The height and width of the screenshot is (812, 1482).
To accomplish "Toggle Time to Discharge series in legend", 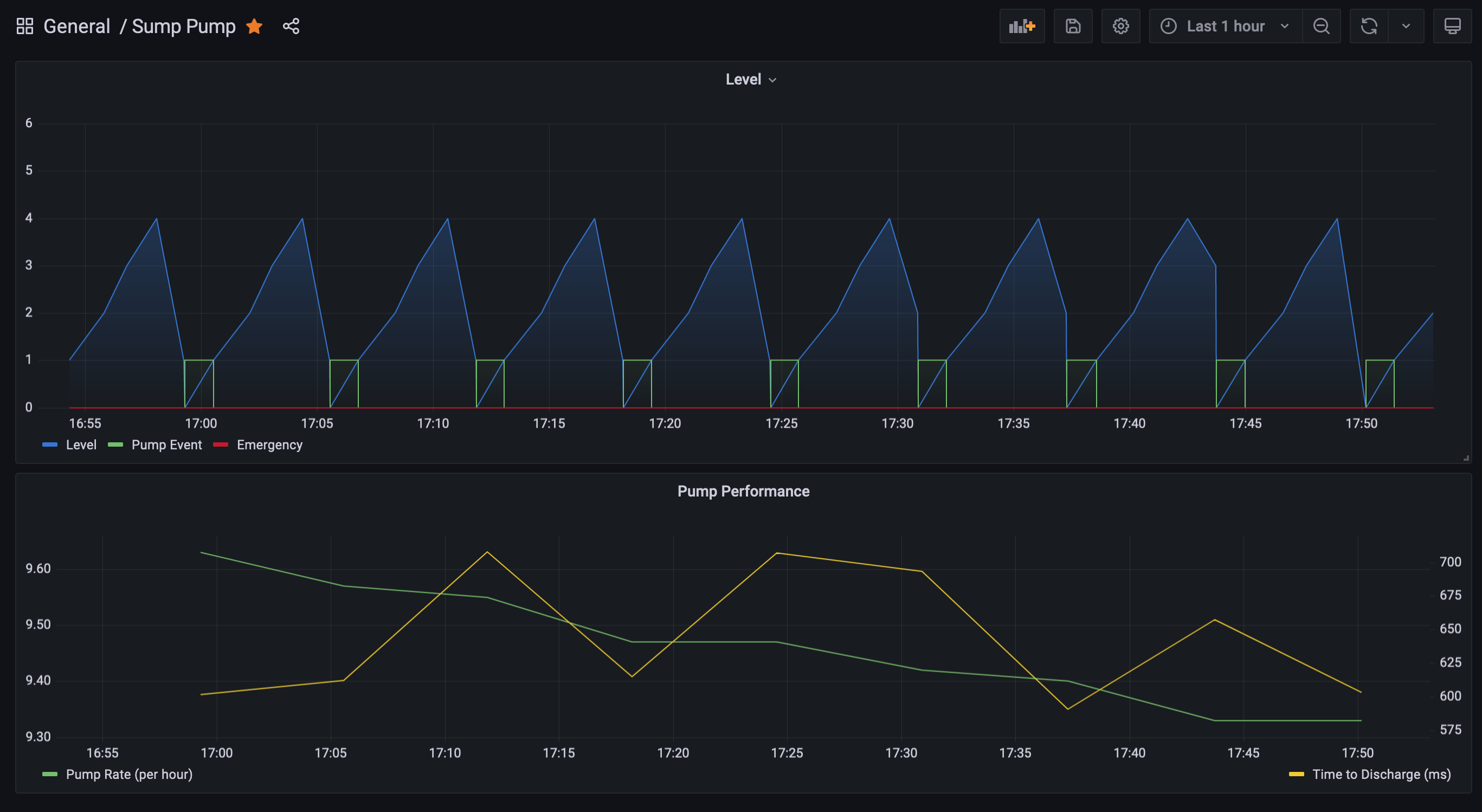I will (1381, 774).
